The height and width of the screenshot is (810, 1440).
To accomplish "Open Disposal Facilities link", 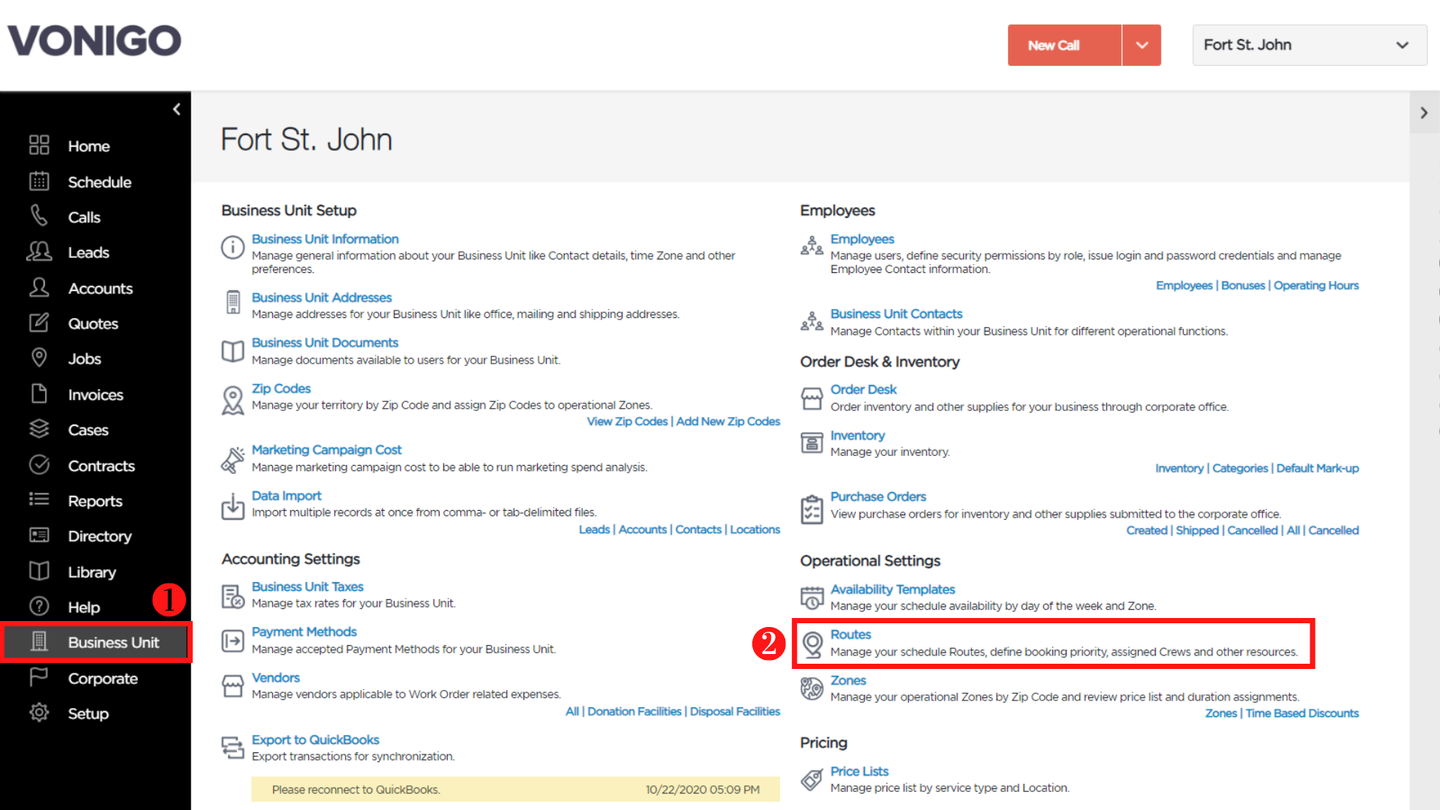I will point(735,711).
